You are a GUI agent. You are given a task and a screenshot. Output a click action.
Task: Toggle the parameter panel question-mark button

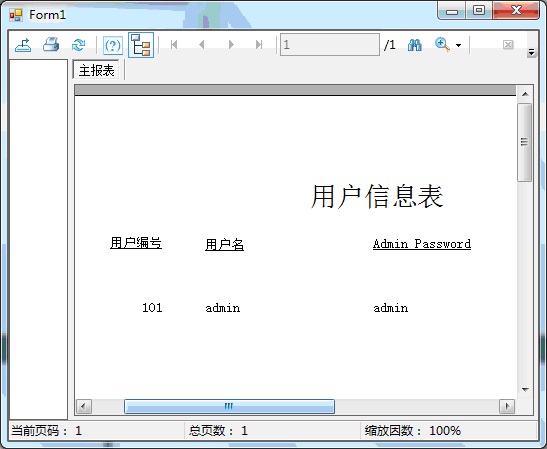[113, 45]
